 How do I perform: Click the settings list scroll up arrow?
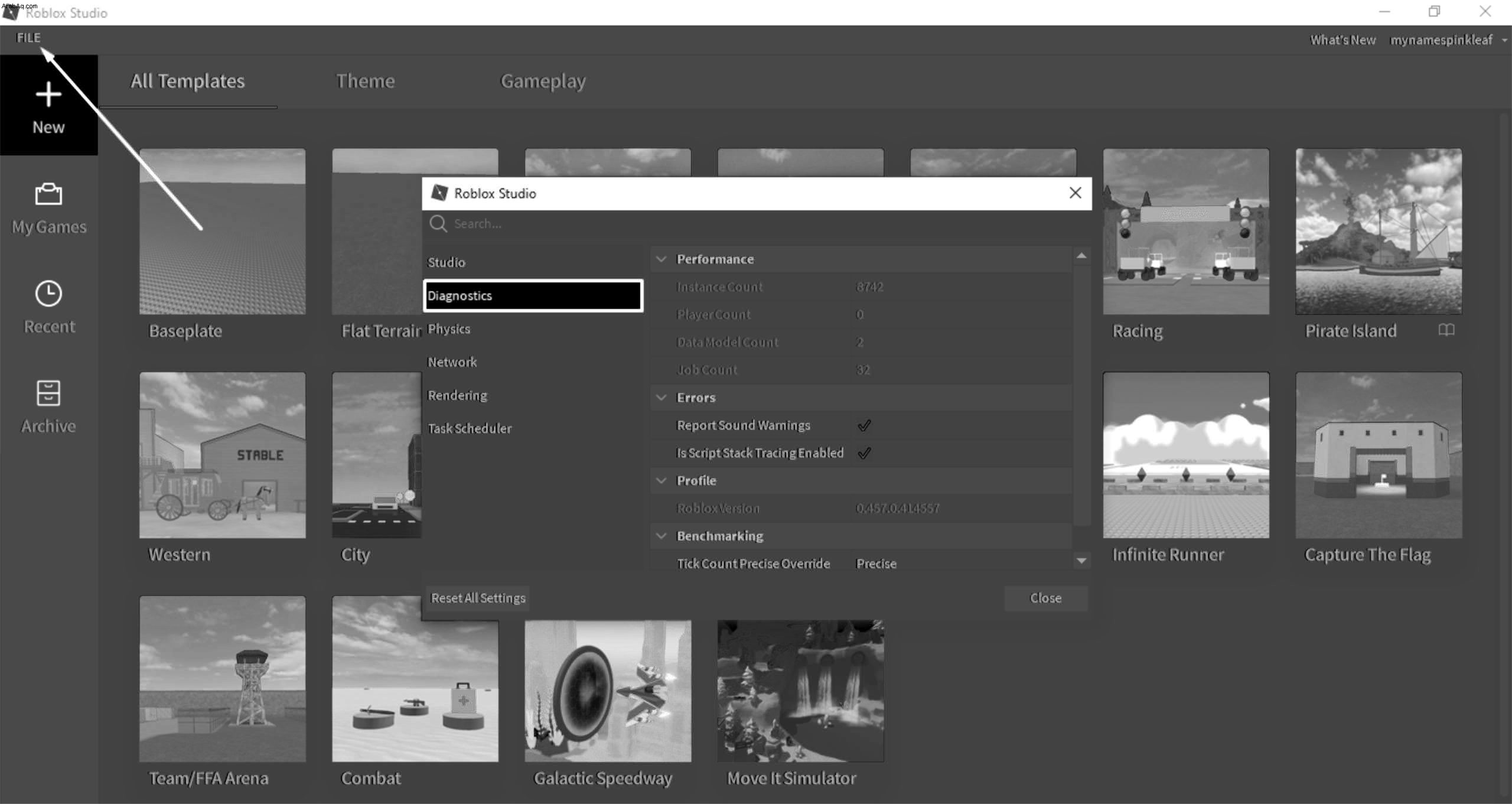click(1081, 256)
